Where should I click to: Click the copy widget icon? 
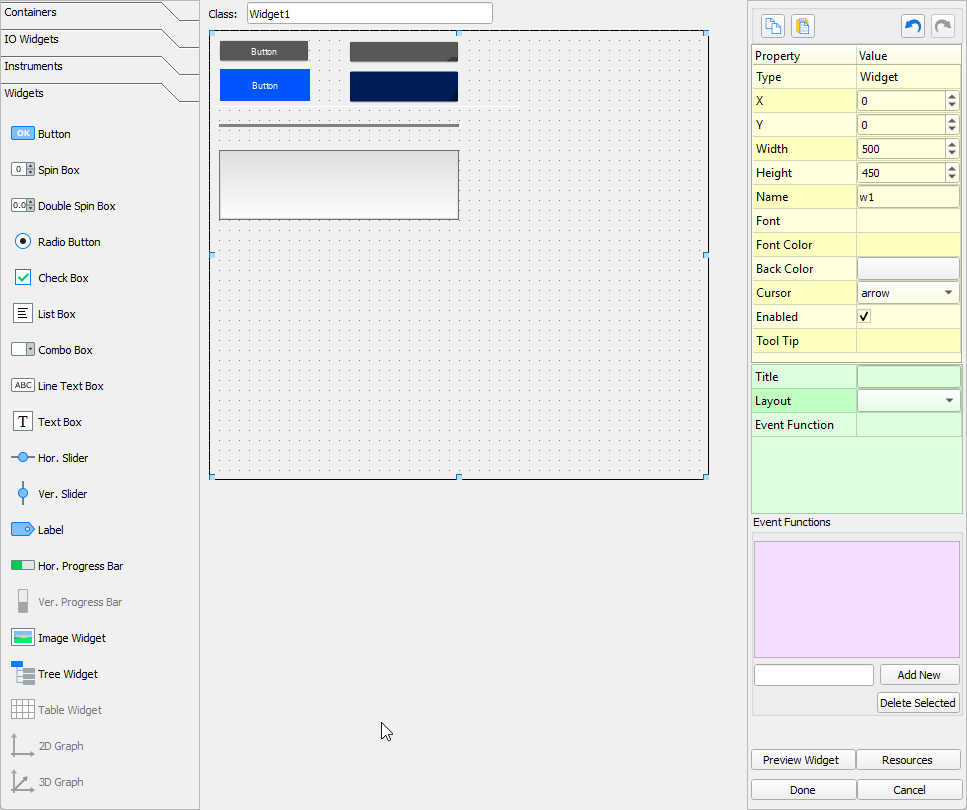(772, 25)
